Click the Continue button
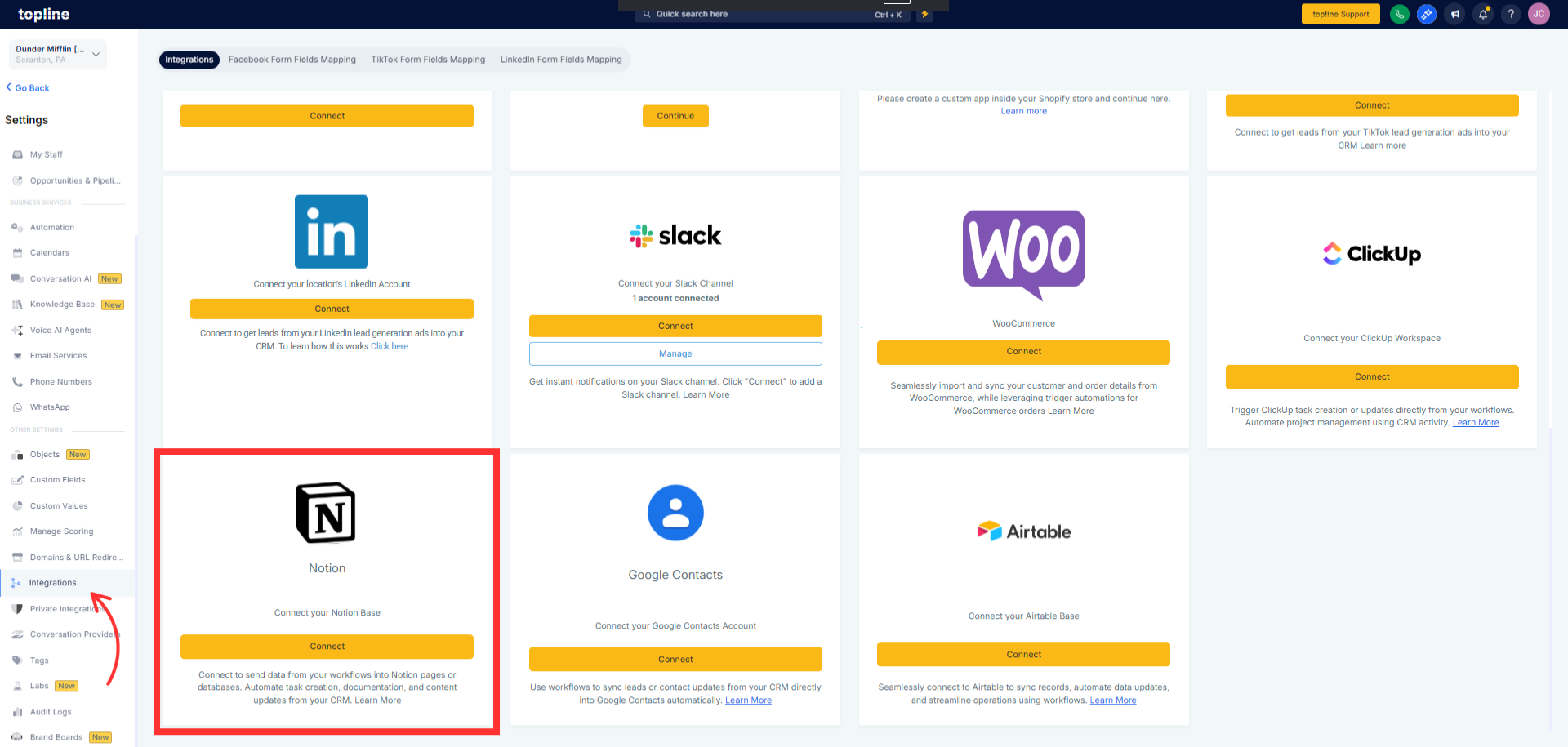Viewport: 1568px width, 747px height. pyautogui.click(x=675, y=116)
